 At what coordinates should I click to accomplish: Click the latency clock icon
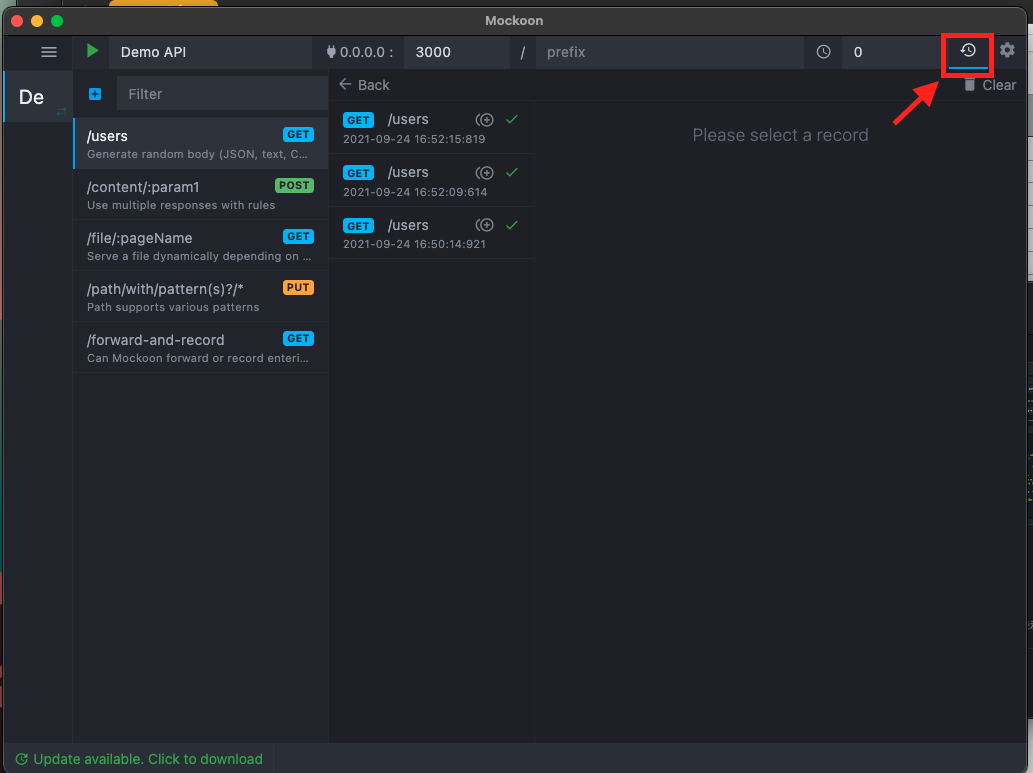pos(822,50)
